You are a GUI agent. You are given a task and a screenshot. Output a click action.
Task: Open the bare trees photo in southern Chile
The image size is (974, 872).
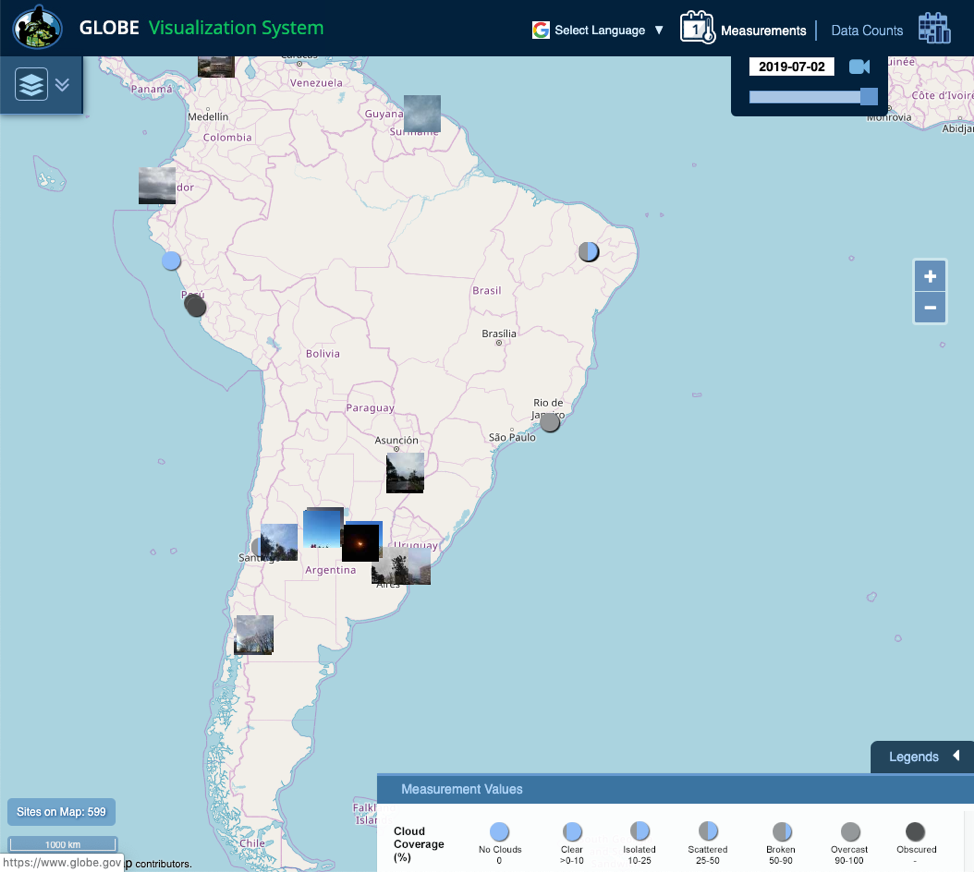(254, 635)
